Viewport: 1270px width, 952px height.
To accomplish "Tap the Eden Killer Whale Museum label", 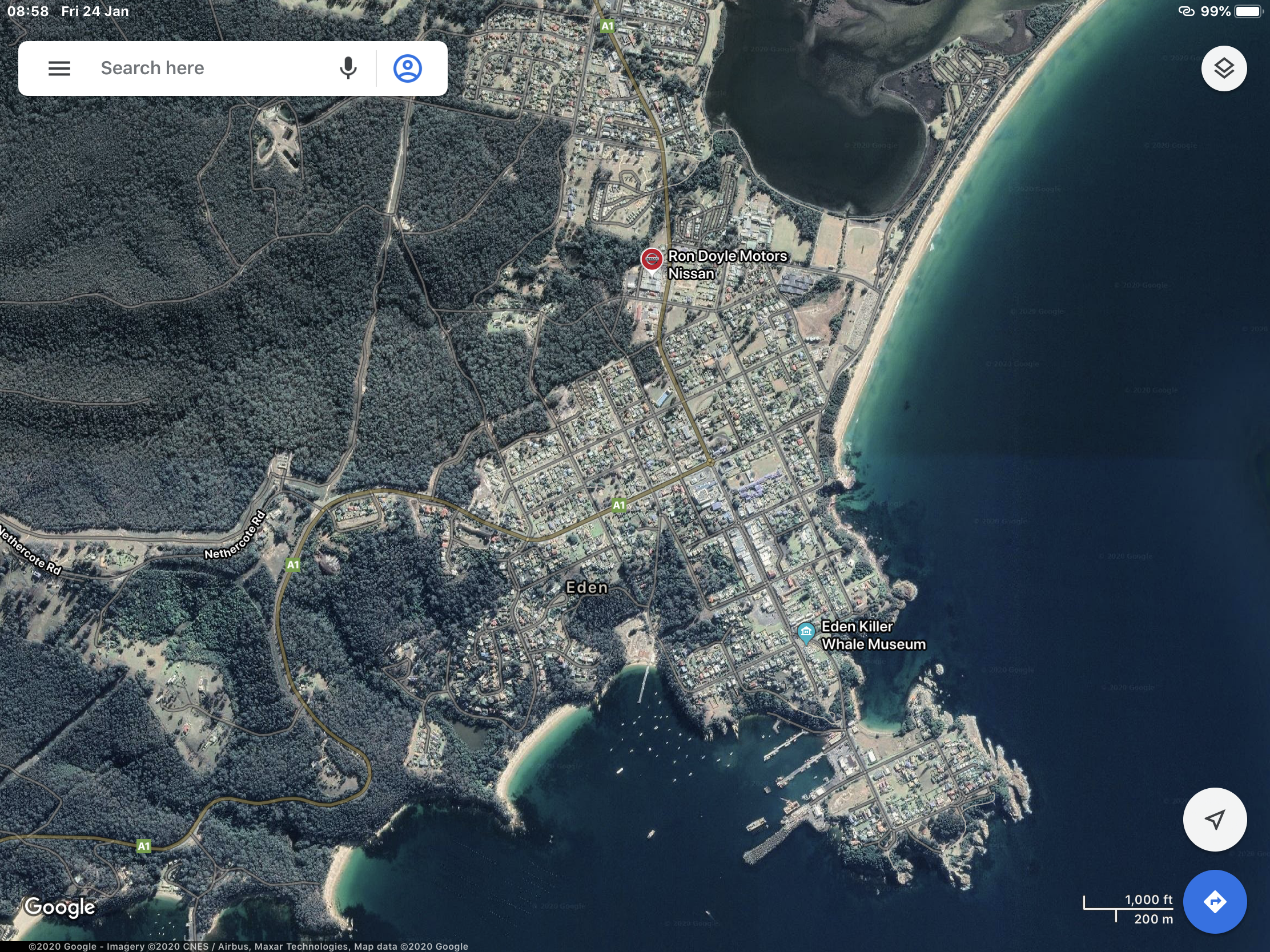I will pos(873,635).
